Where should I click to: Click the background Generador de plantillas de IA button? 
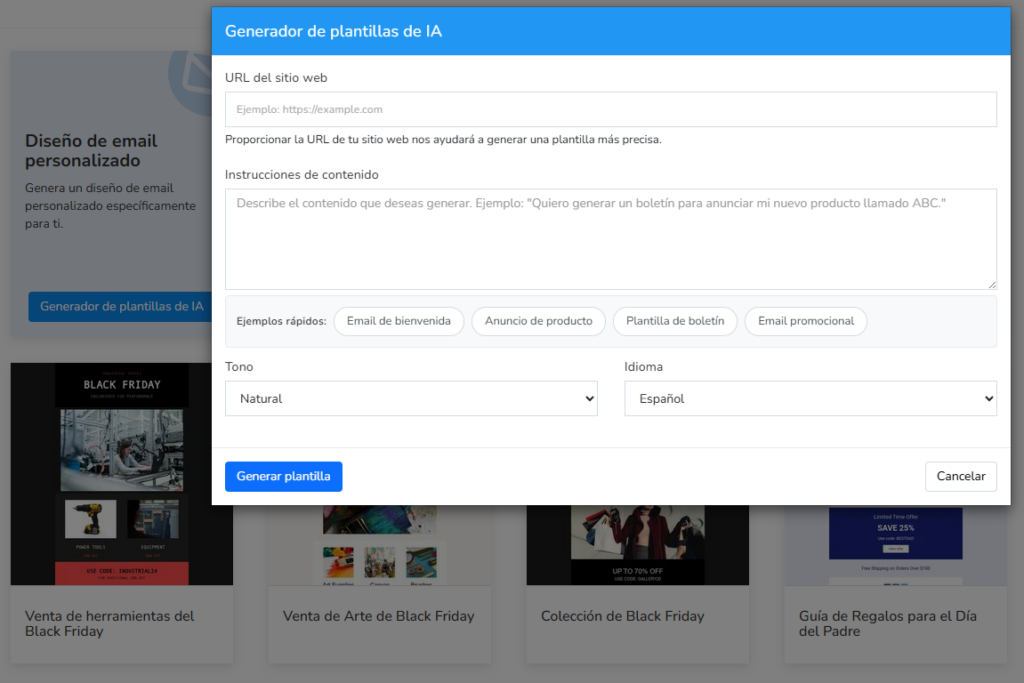pyautogui.click(x=120, y=307)
